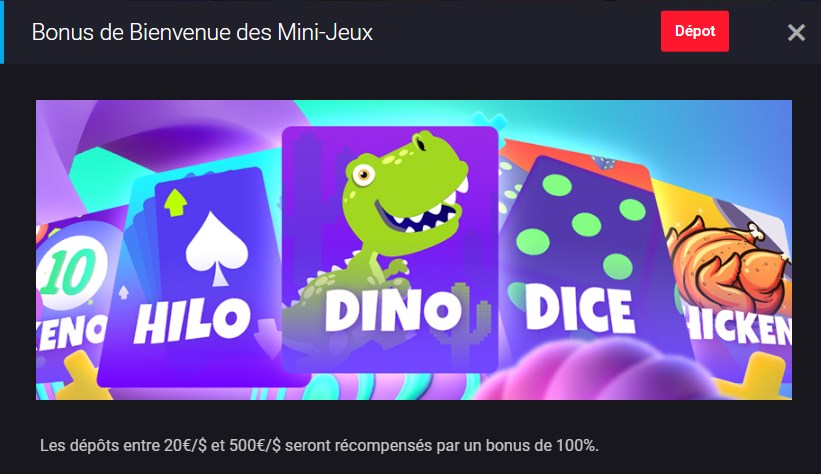821x474 pixels.
Task: Click the DINO text label
Action: (x=393, y=310)
